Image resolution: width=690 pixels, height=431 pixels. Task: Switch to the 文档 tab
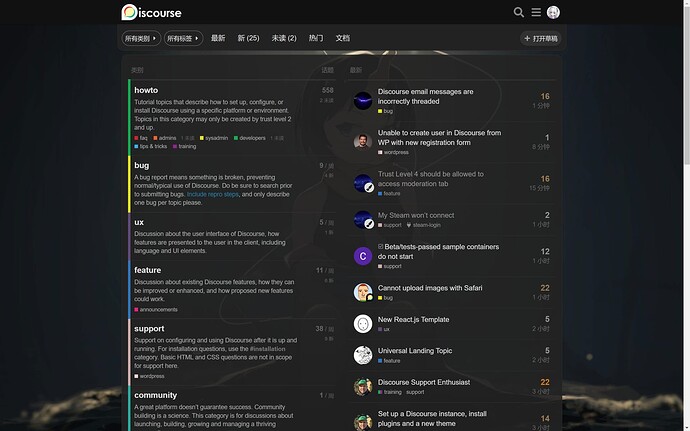(x=342, y=38)
